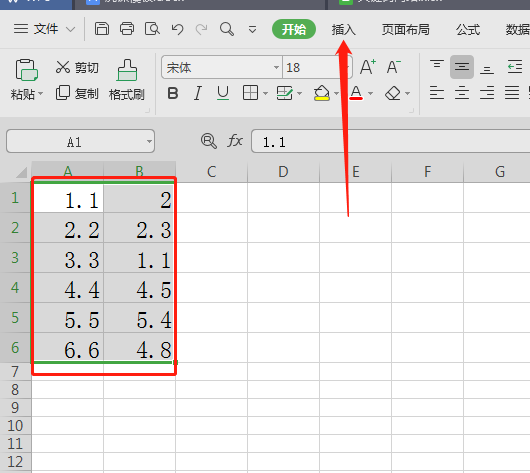Screen dimensions: 530x473
Task: Click the font size field showing 18
Action: coord(312,67)
